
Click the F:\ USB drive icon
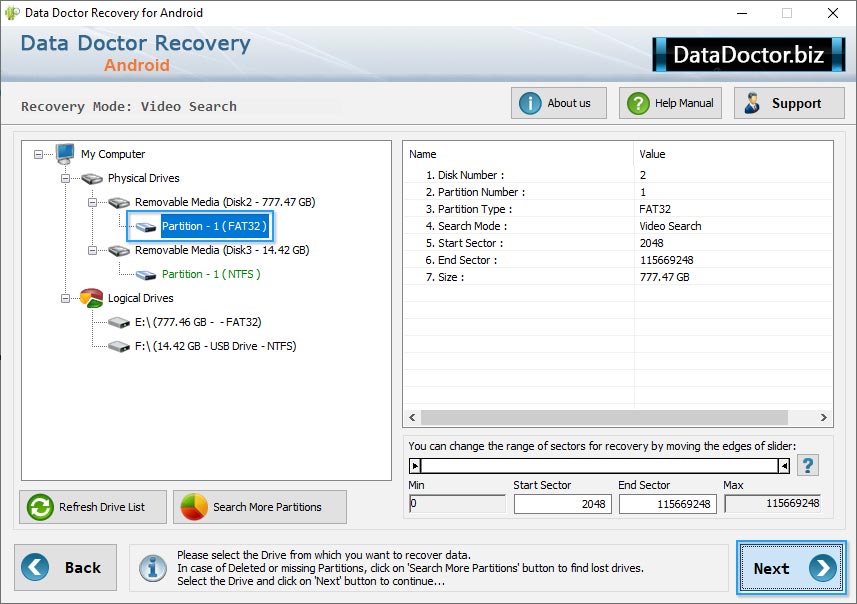[119, 347]
